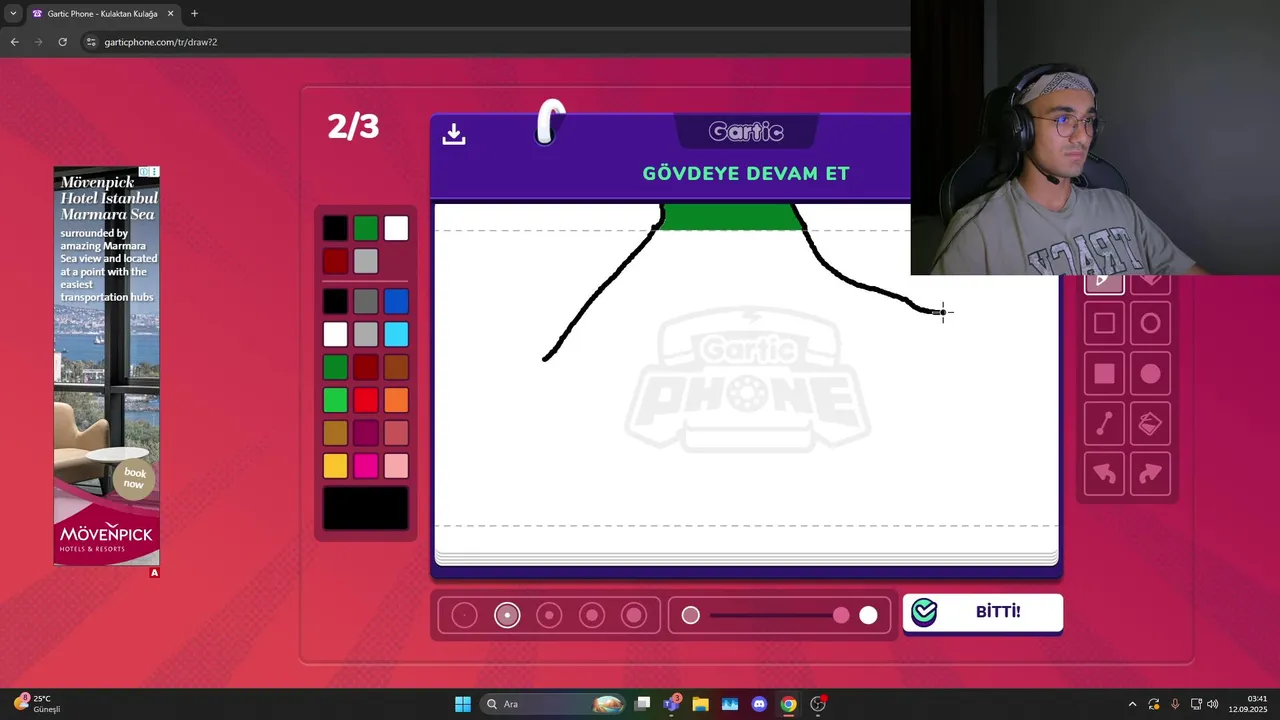Open the Windows Start menu

click(x=463, y=704)
